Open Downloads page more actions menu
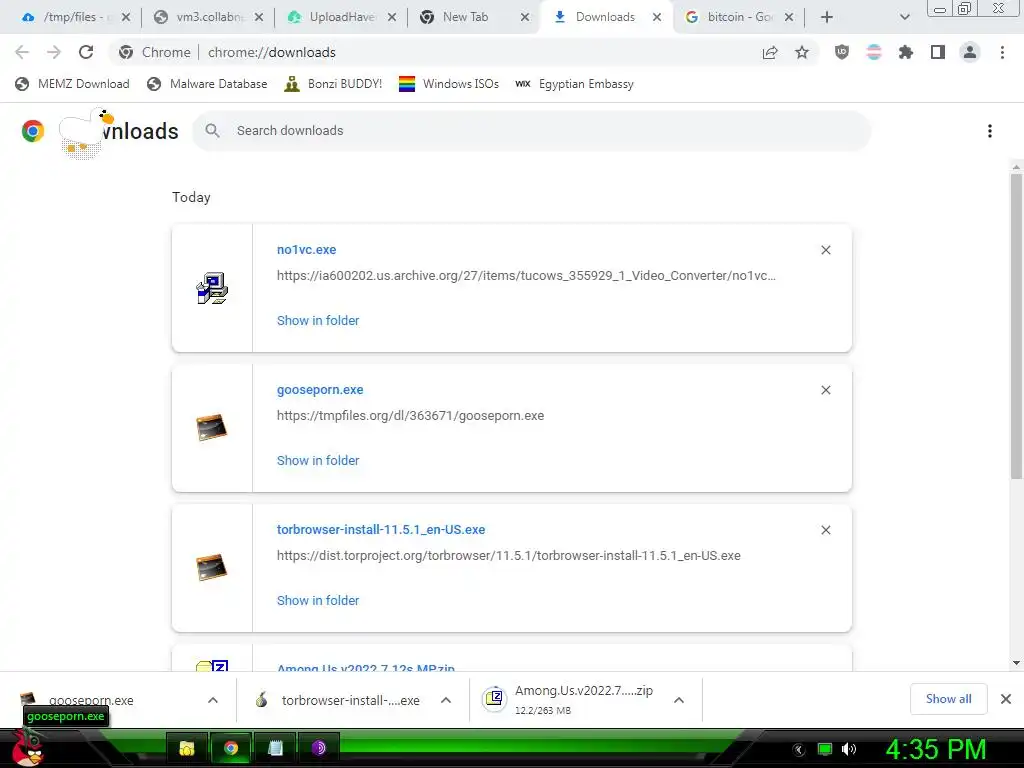Screen dimensions: 1024x768 (990, 131)
